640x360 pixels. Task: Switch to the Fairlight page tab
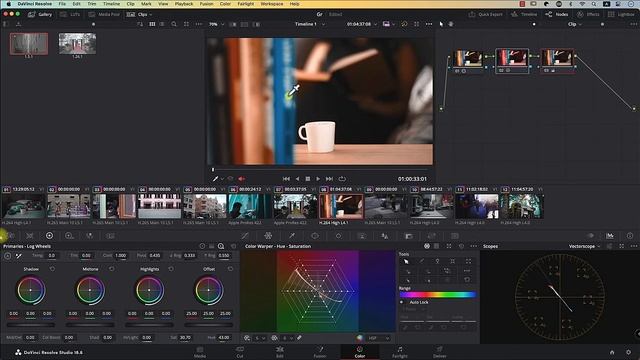pyautogui.click(x=400, y=352)
